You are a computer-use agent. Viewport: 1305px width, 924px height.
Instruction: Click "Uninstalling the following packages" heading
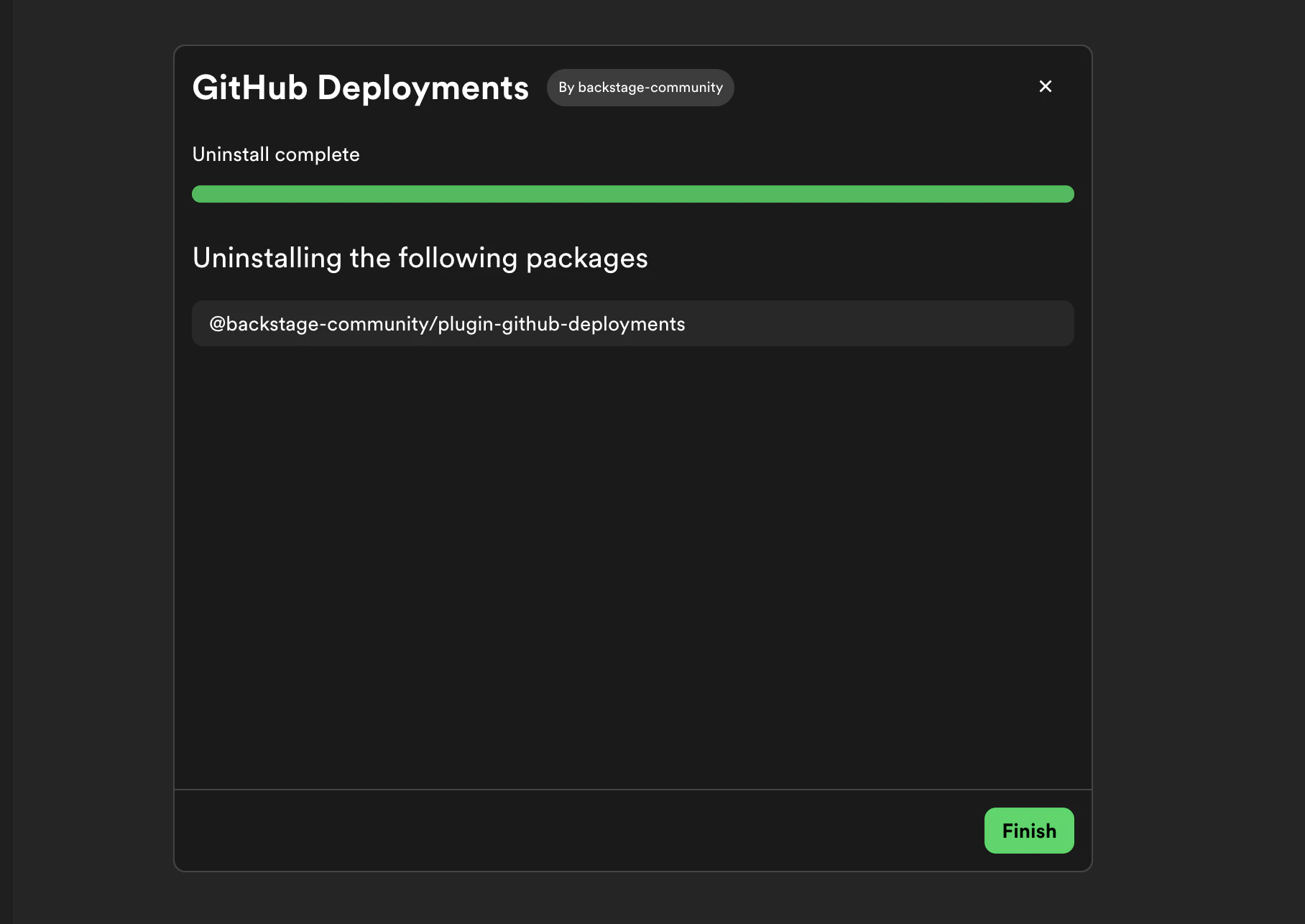(420, 258)
